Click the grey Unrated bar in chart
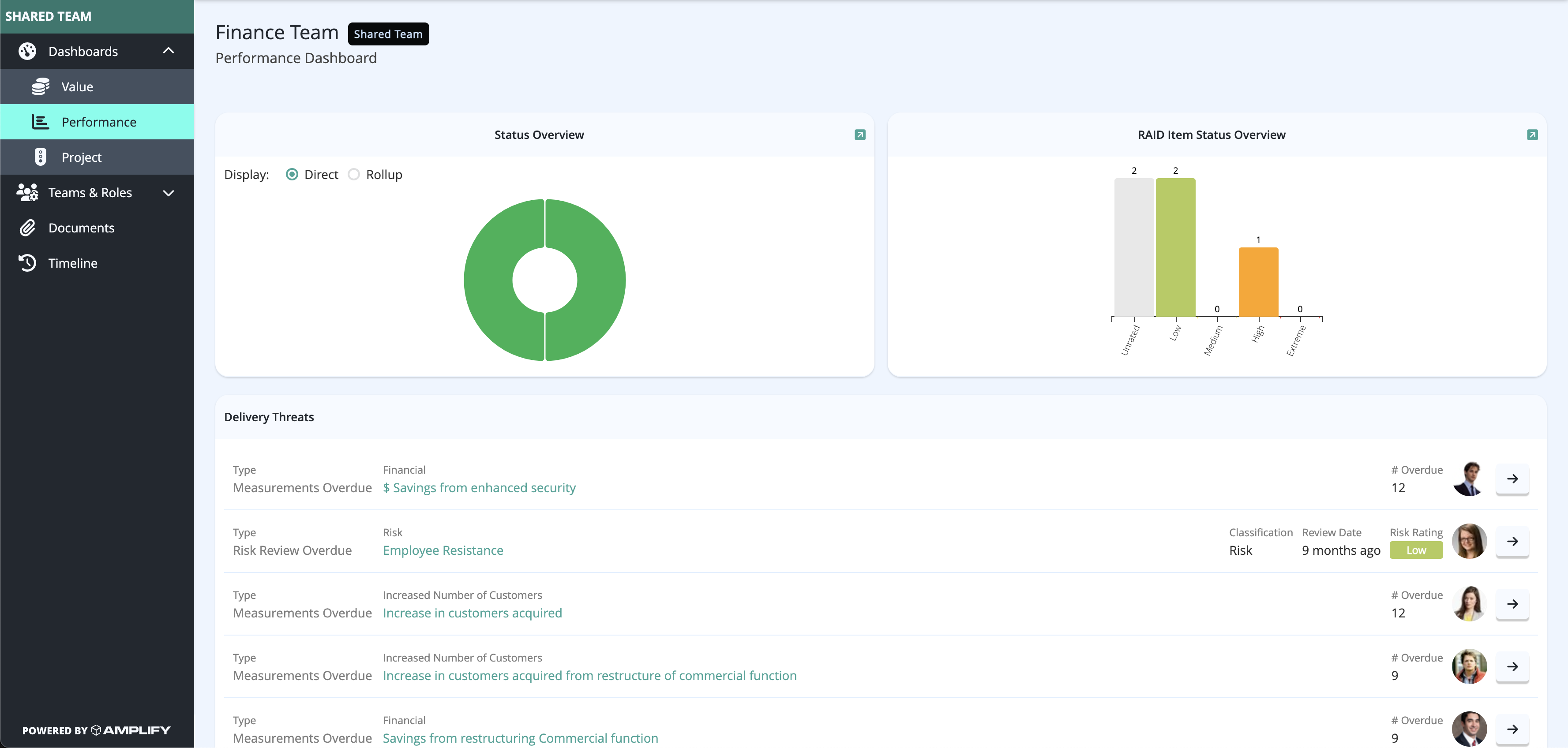Viewport: 1568px width, 748px height. click(1134, 247)
